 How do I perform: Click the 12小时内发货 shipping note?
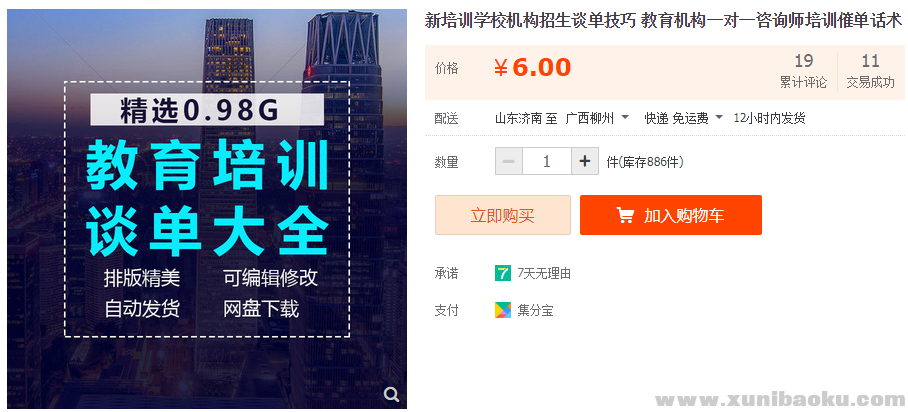coord(769,118)
